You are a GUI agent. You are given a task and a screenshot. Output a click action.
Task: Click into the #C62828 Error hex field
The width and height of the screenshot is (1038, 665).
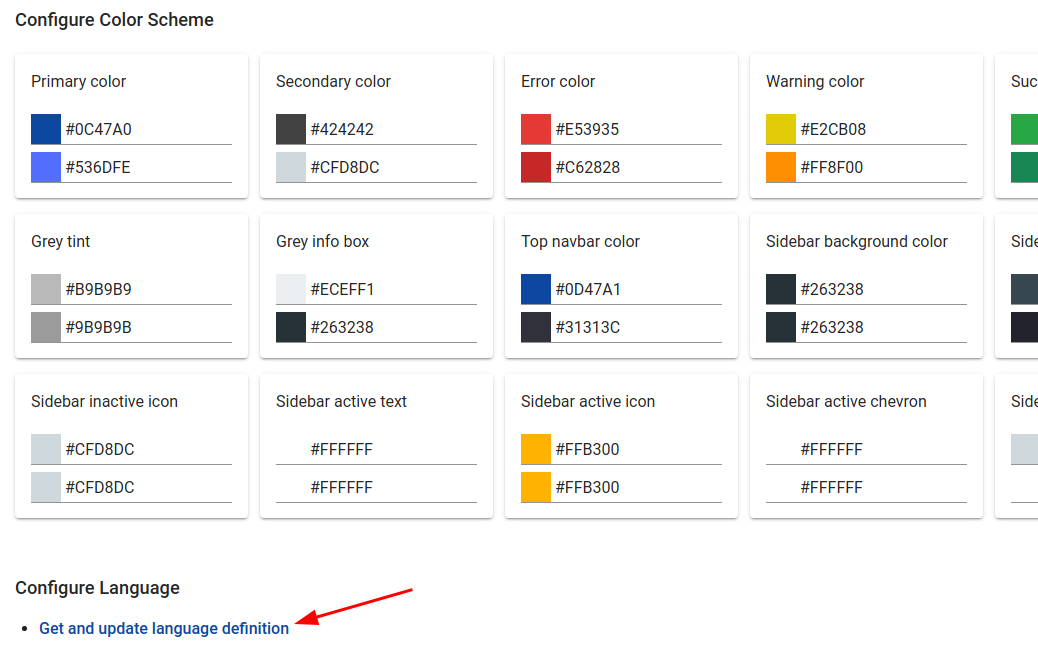[636, 167]
